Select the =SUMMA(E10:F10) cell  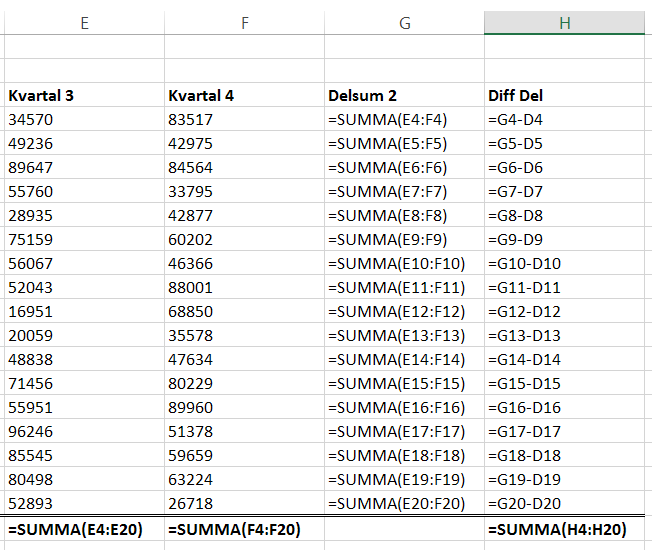click(404, 264)
